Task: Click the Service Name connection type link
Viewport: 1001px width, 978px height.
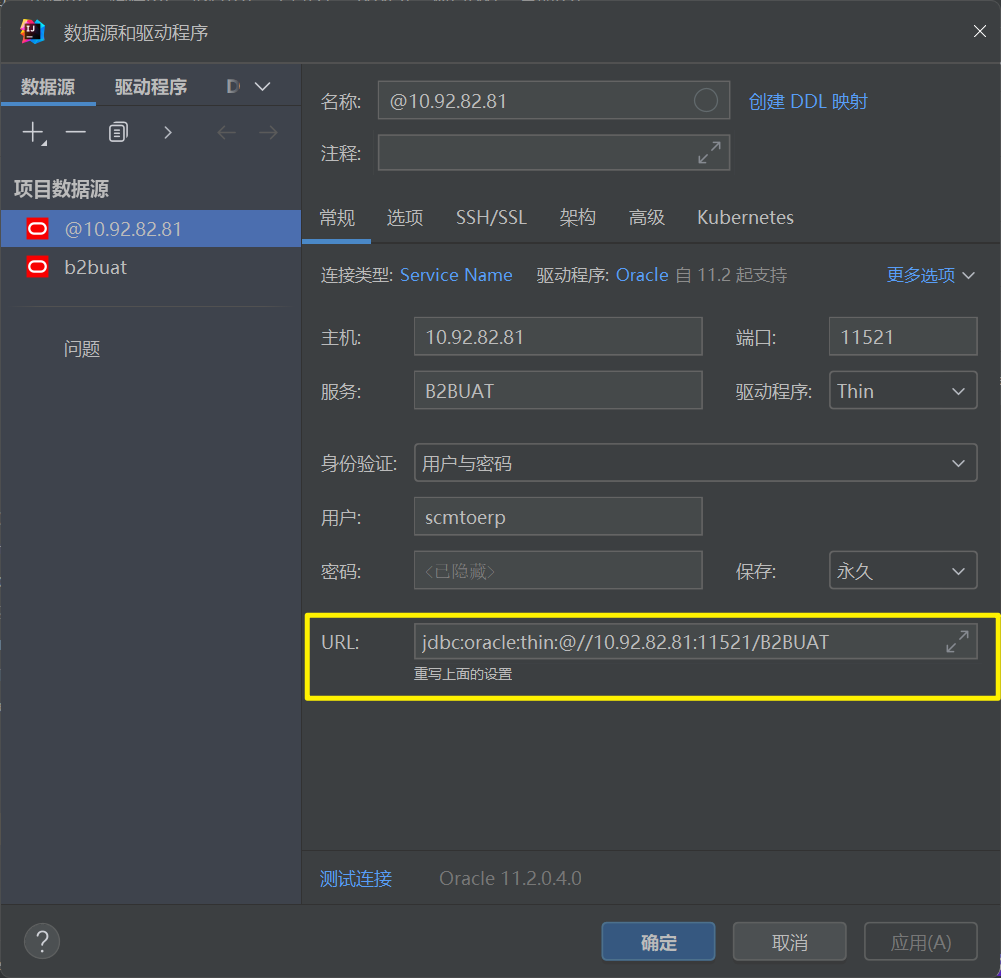Action: [456, 275]
